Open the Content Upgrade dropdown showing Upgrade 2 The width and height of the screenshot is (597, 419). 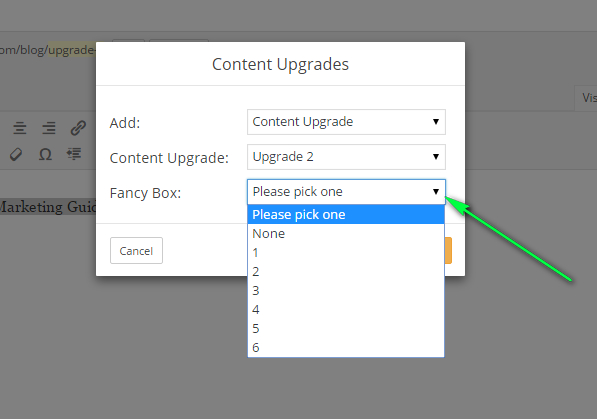[x=346, y=157]
